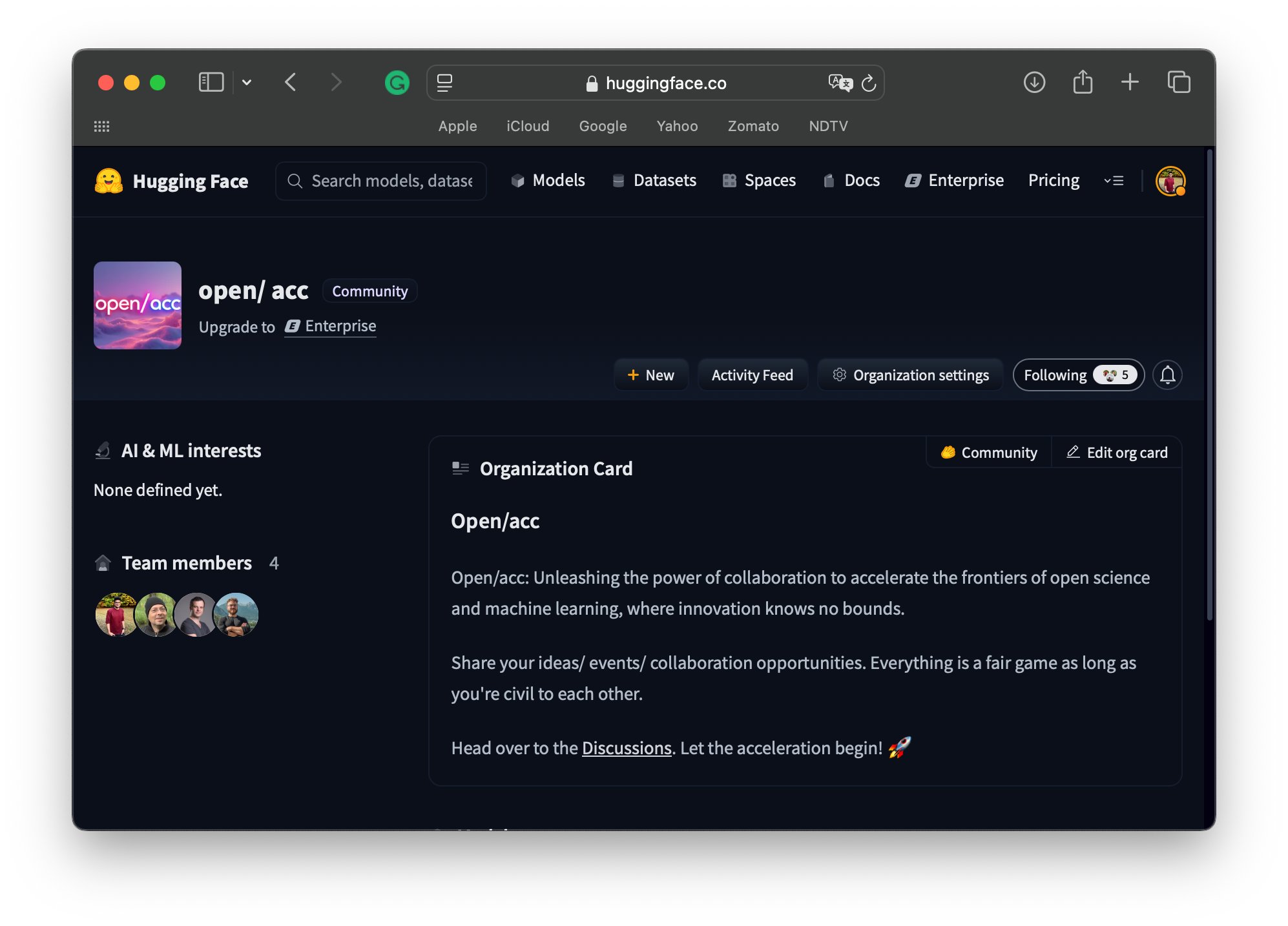
Task: Open the Datasets menu item
Action: 654,180
